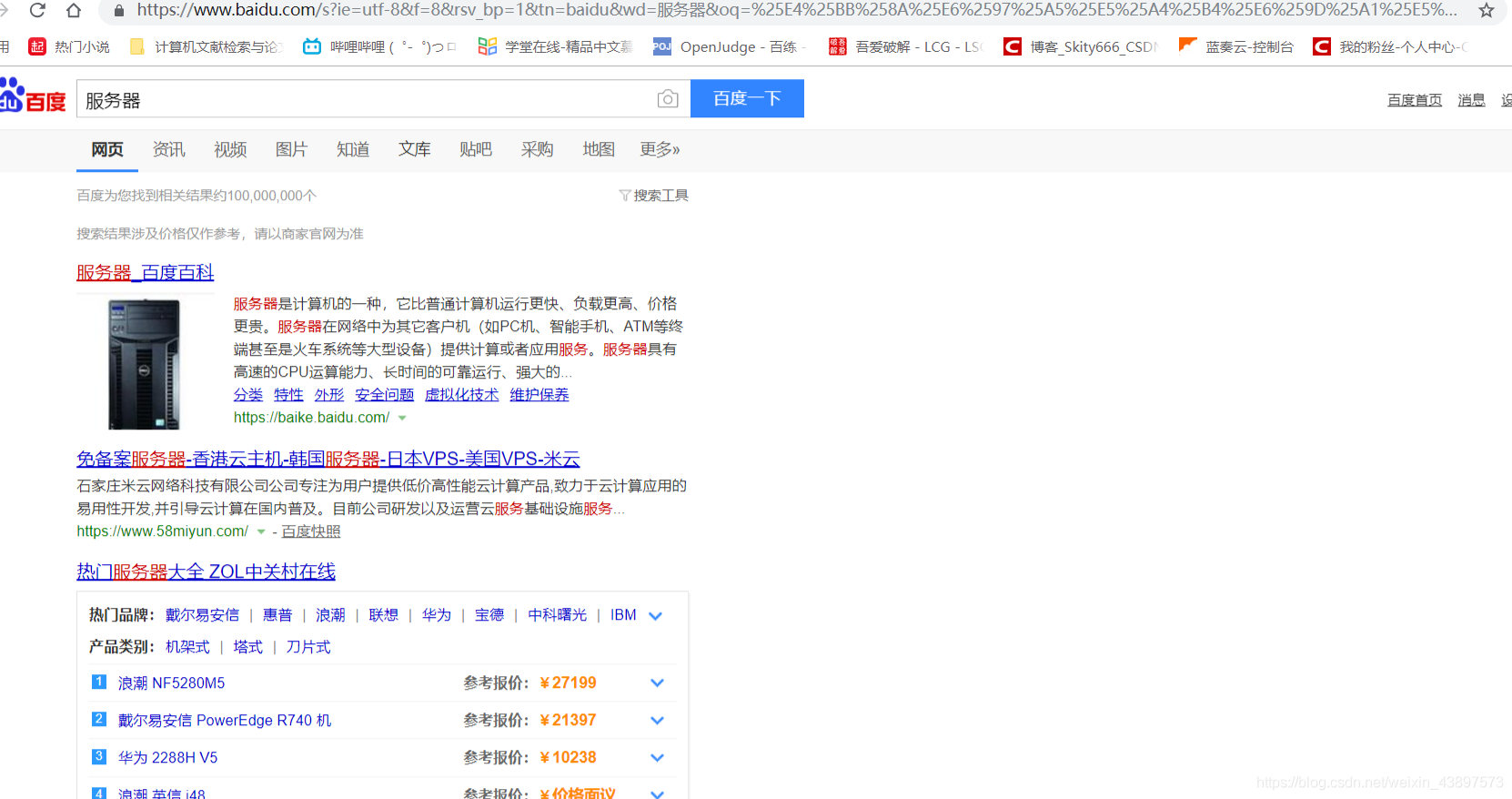Open 蓝奏云-控制台 bookmark
This screenshot has height=799, width=1512.
[x=1235, y=46]
